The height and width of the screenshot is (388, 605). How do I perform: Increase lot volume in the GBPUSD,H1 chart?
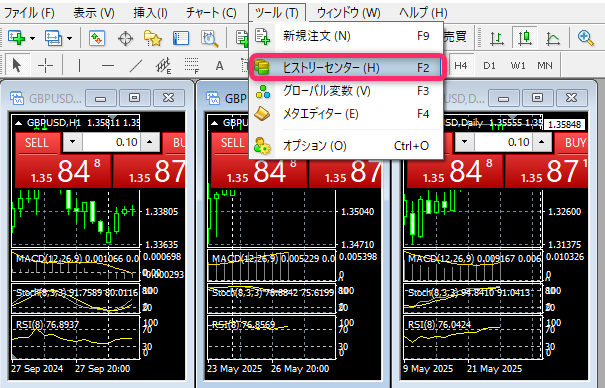(149, 142)
